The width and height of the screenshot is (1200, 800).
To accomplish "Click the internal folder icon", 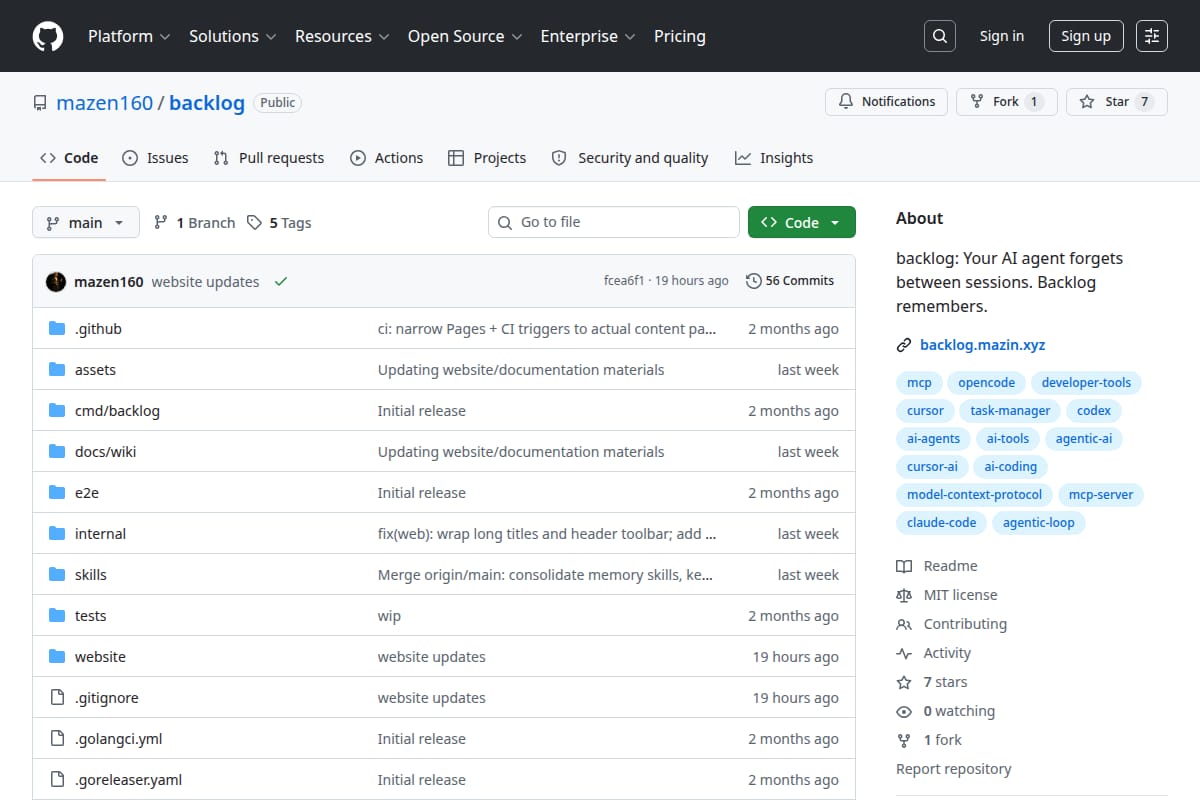I will pyautogui.click(x=57, y=534).
